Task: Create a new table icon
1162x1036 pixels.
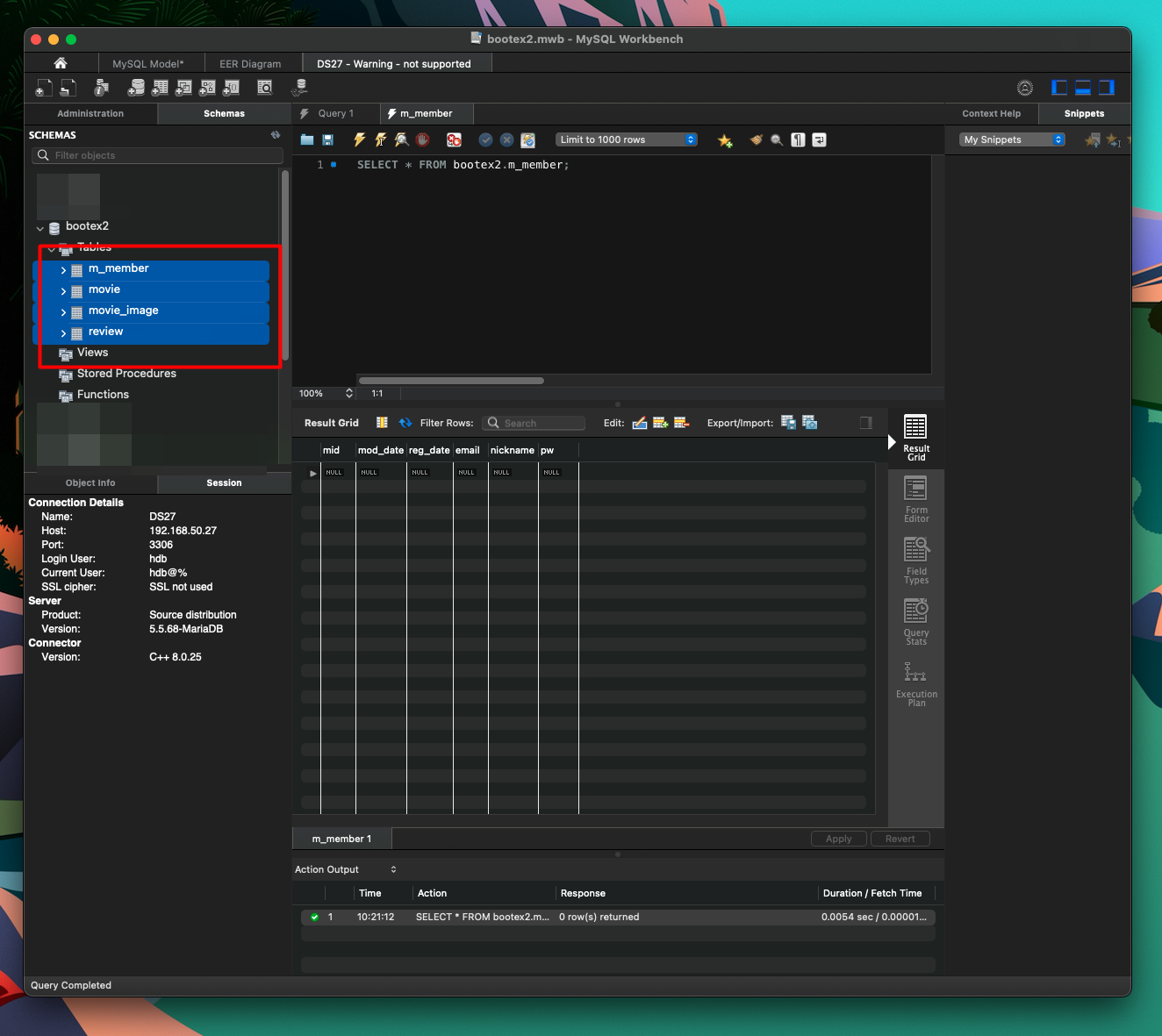Action: point(160,88)
